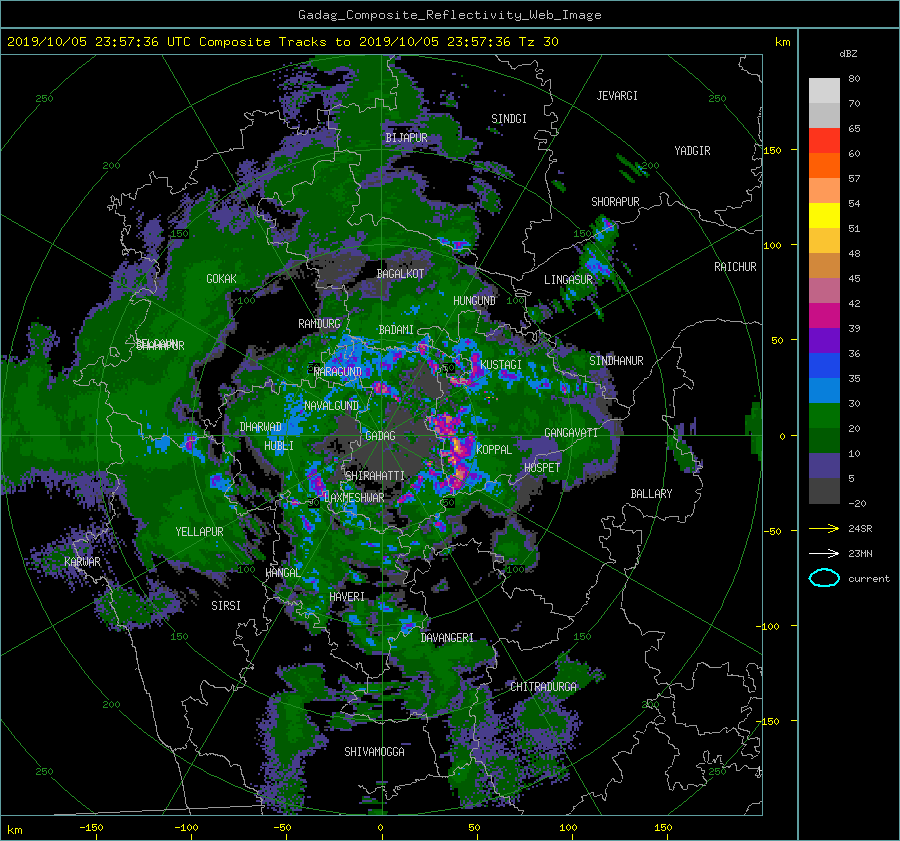Pick the bright green 30 dBZ legend swatch
This screenshot has width=900, height=841.
pyautogui.click(x=824, y=416)
